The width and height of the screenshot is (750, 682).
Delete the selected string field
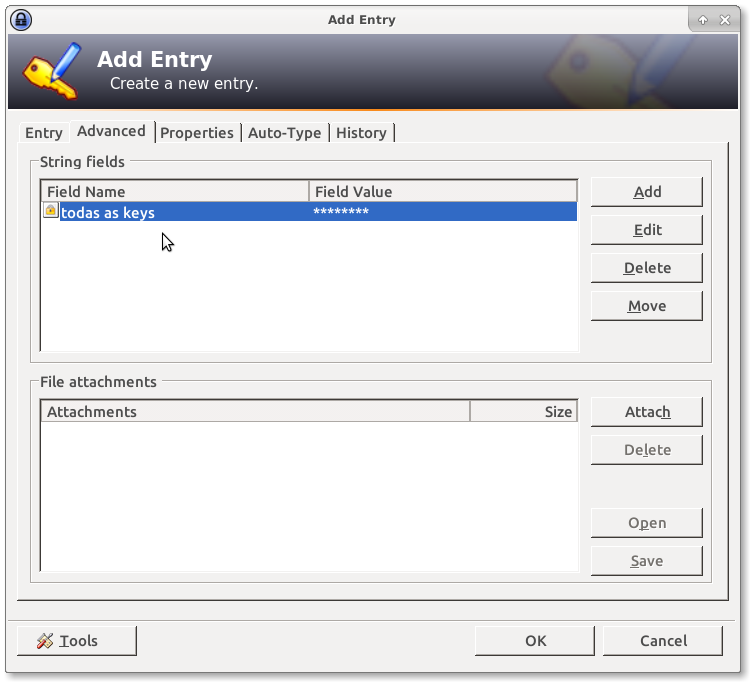(647, 268)
